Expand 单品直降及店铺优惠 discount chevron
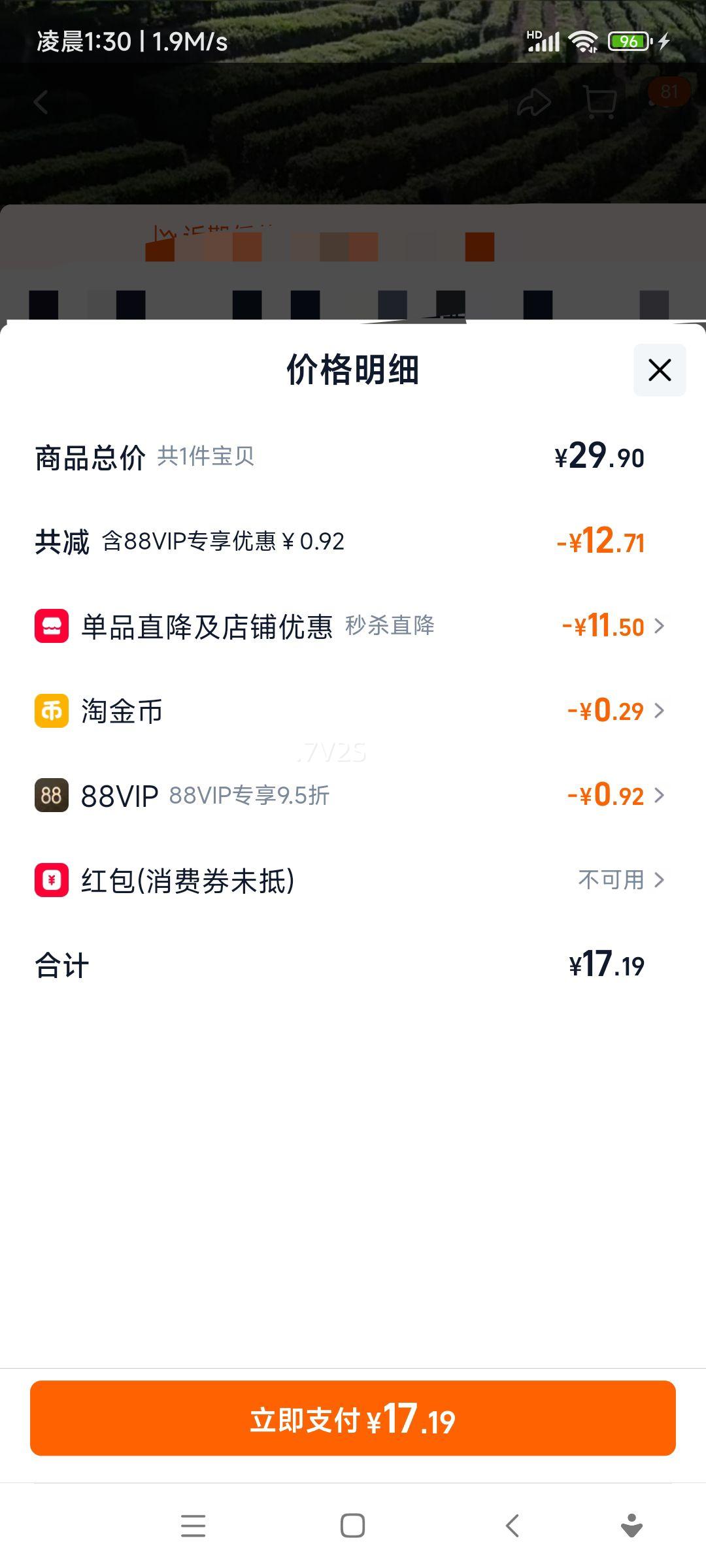The width and height of the screenshot is (706, 1568). coord(659,626)
